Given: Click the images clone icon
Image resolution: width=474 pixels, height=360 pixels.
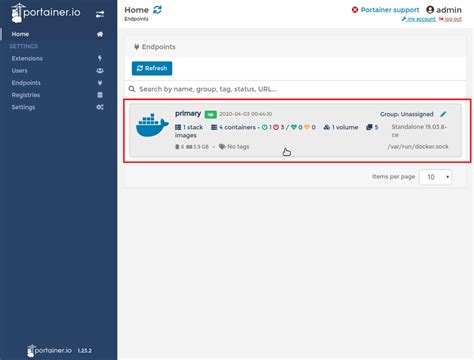Looking at the screenshot, I should 369,127.
